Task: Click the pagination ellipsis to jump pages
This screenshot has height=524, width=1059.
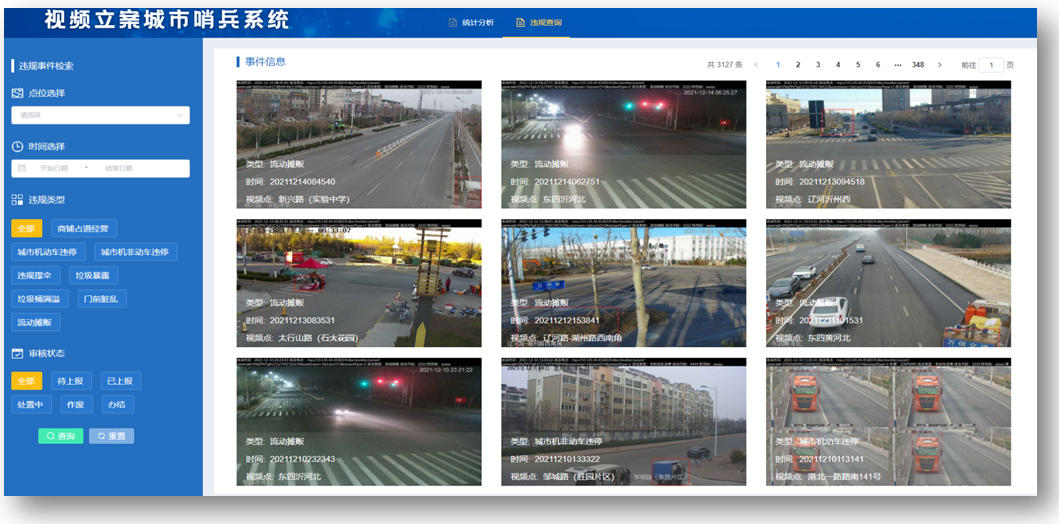Action: pos(897,65)
